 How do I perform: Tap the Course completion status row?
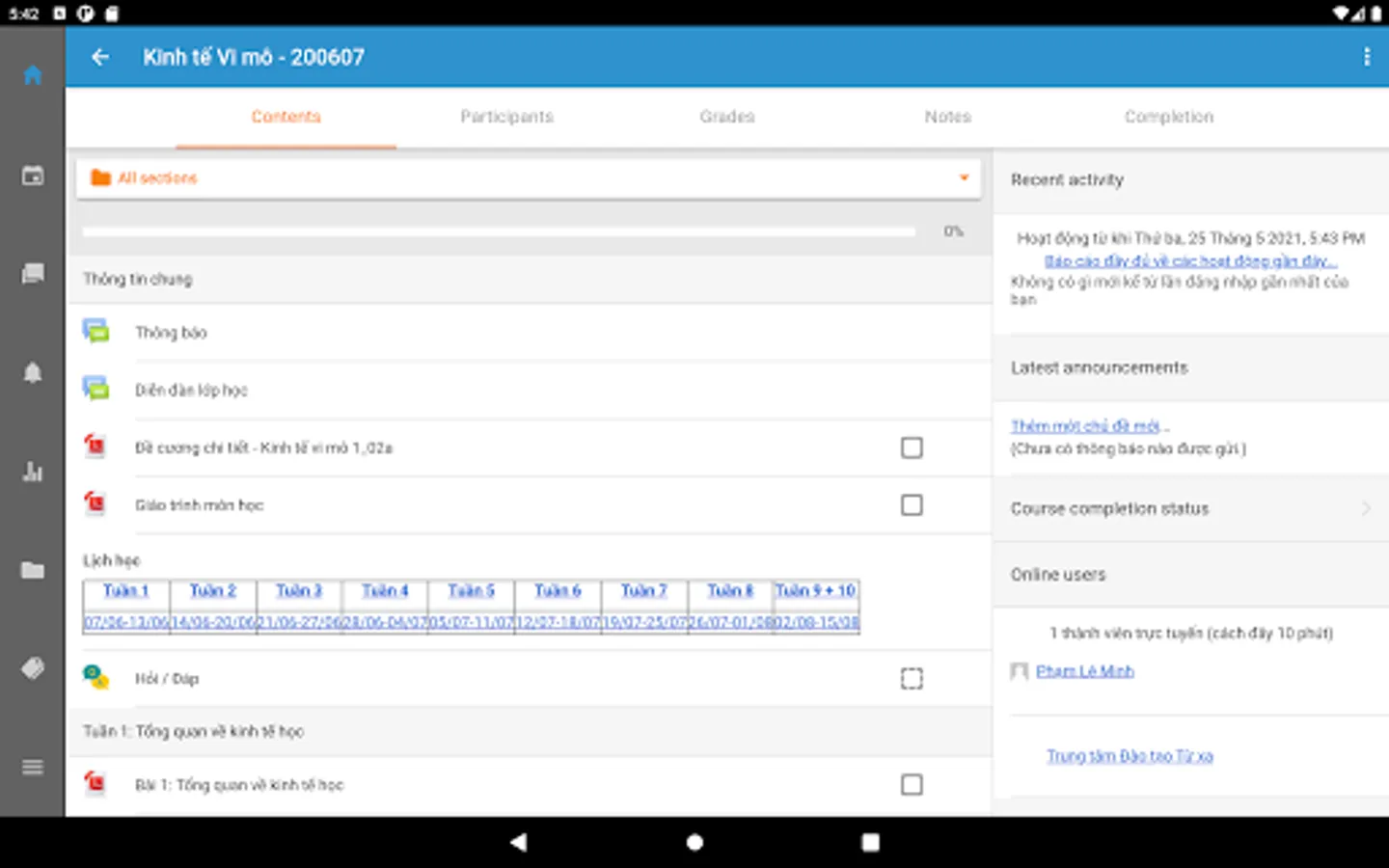click(1191, 508)
